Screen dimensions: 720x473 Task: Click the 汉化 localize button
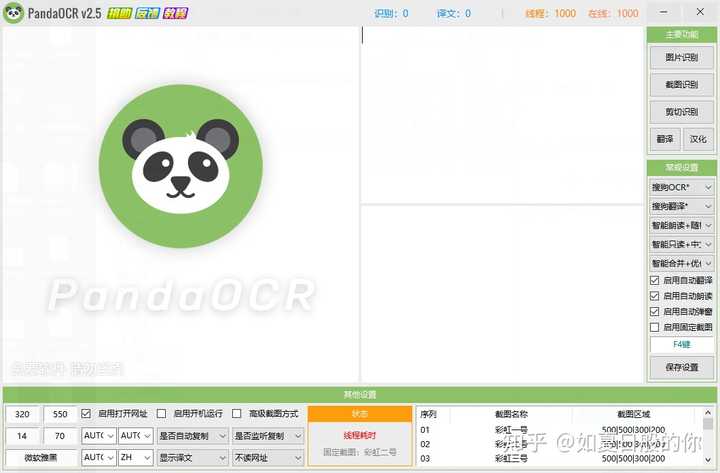698,139
